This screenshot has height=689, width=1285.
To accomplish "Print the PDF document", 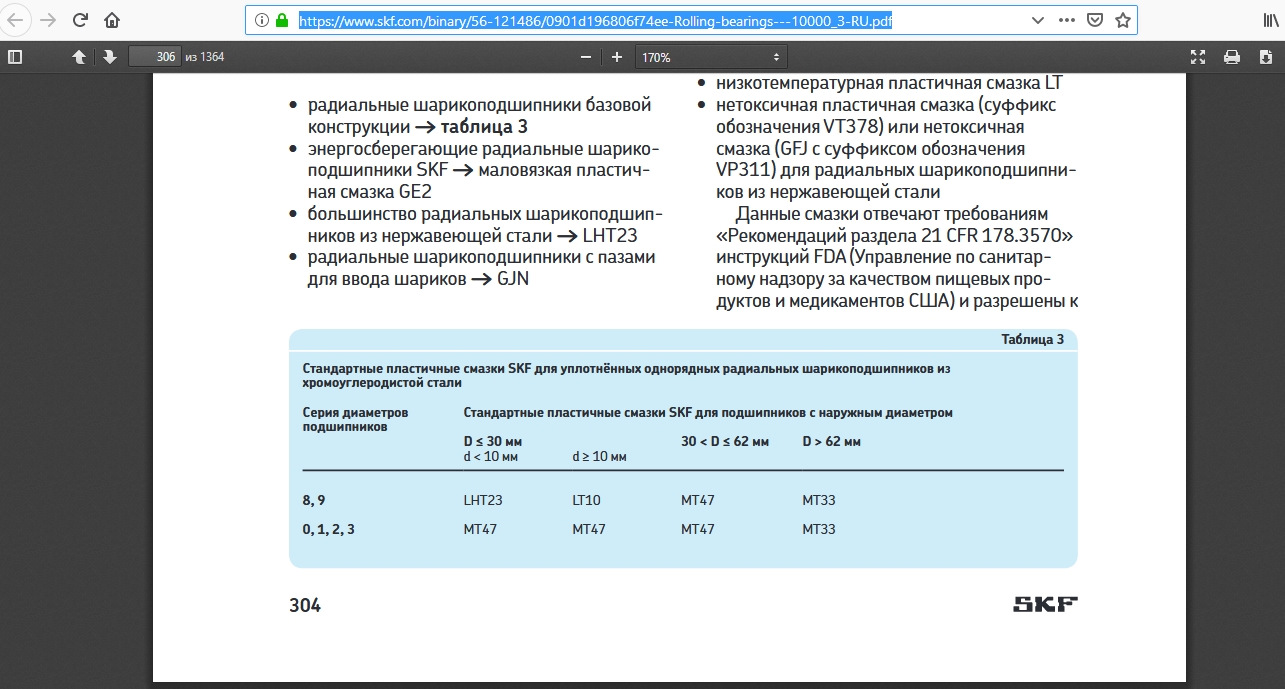I will point(1232,57).
